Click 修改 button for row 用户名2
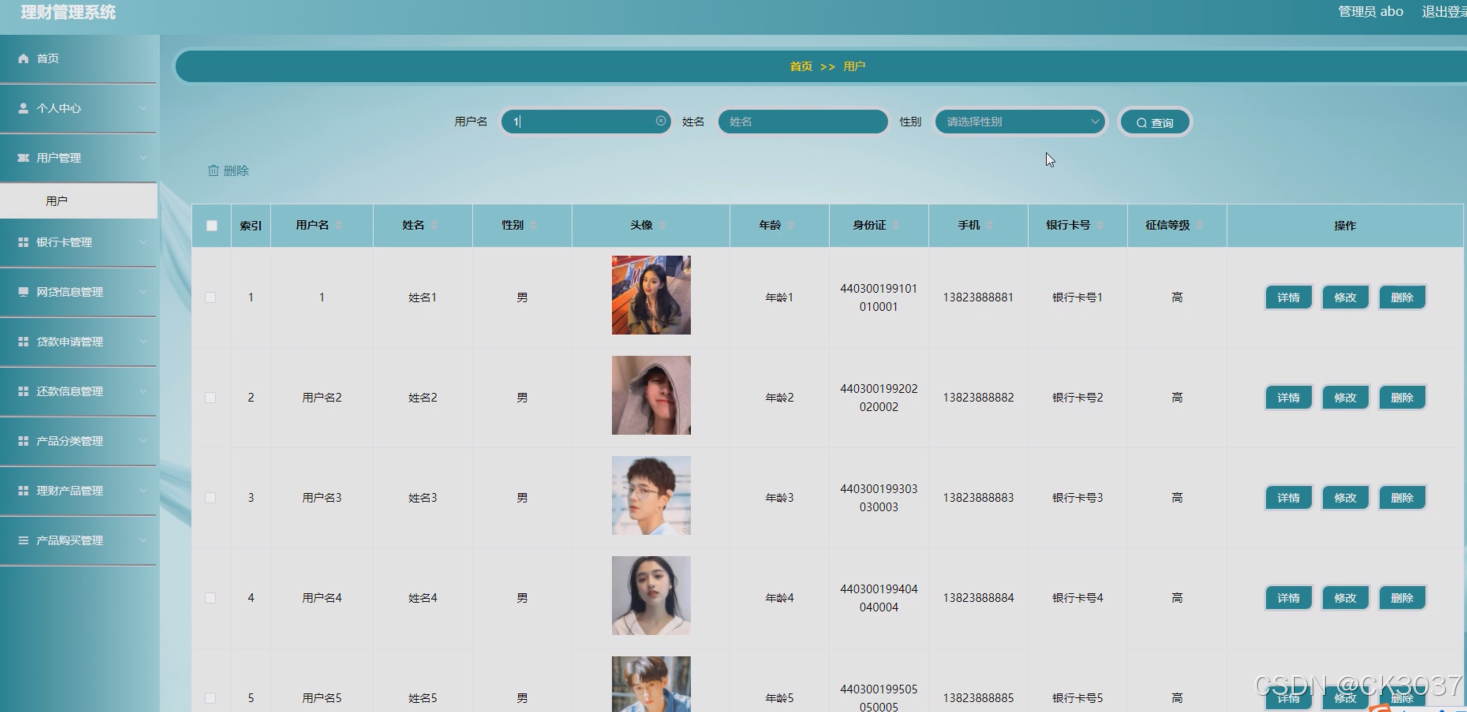This screenshot has width=1467, height=712. click(x=1345, y=397)
